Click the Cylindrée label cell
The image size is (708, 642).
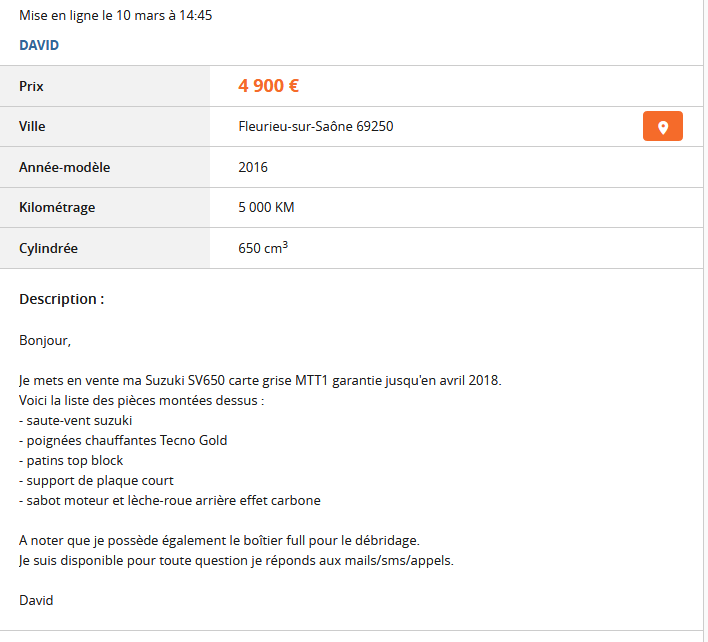tap(105, 248)
